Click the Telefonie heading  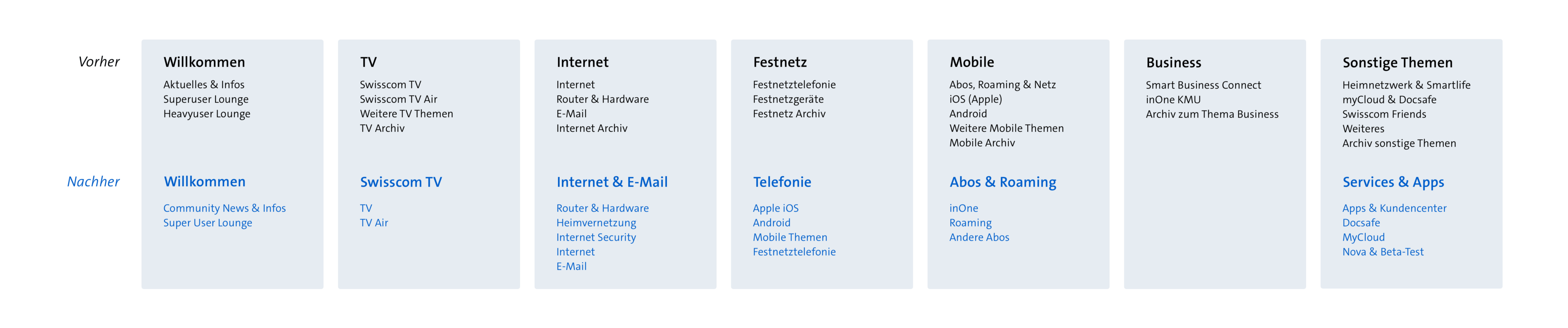(x=782, y=182)
